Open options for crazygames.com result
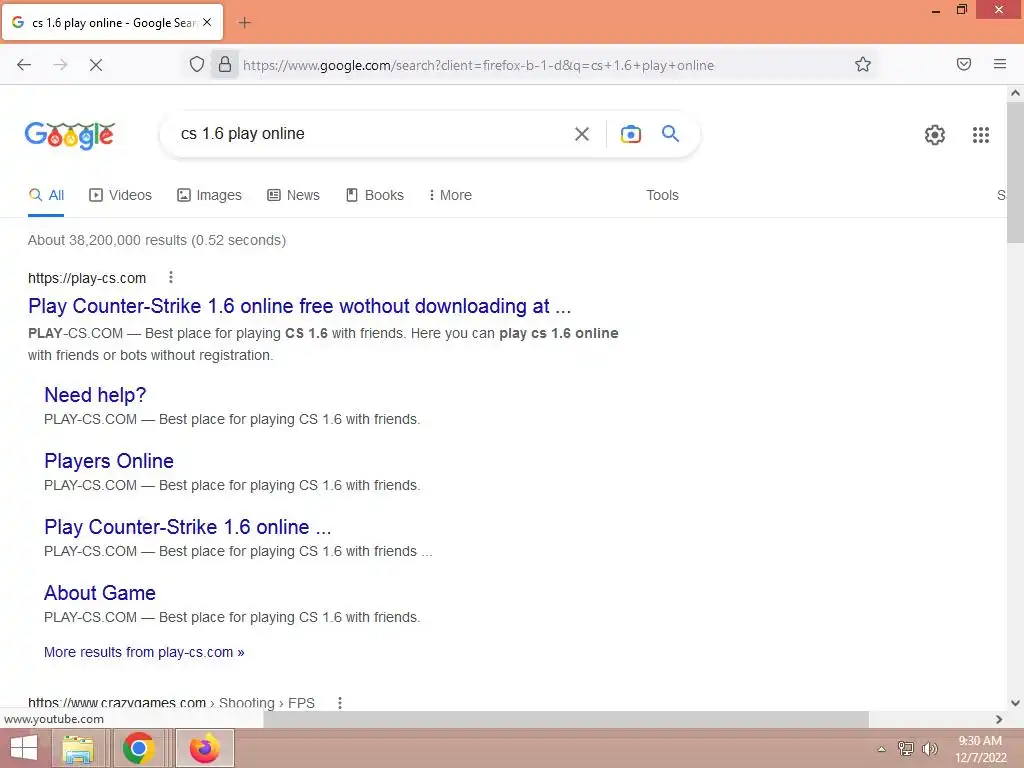Screen dimensions: 1024x768 click(340, 703)
